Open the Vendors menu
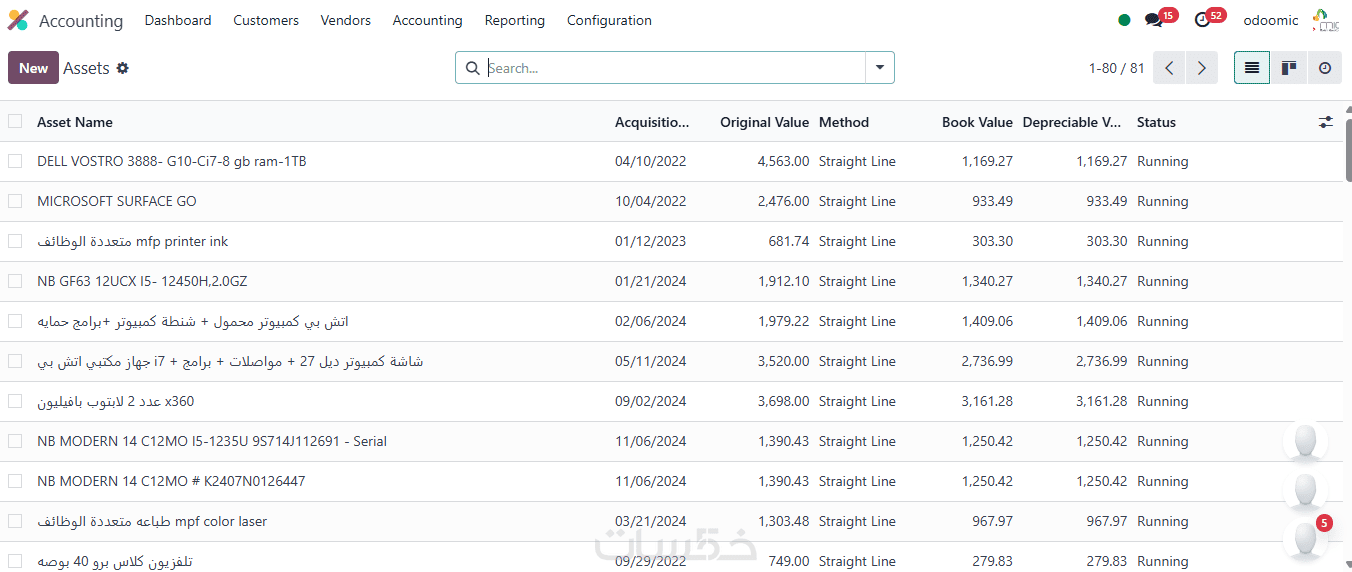The width and height of the screenshot is (1352, 572). [x=345, y=20]
